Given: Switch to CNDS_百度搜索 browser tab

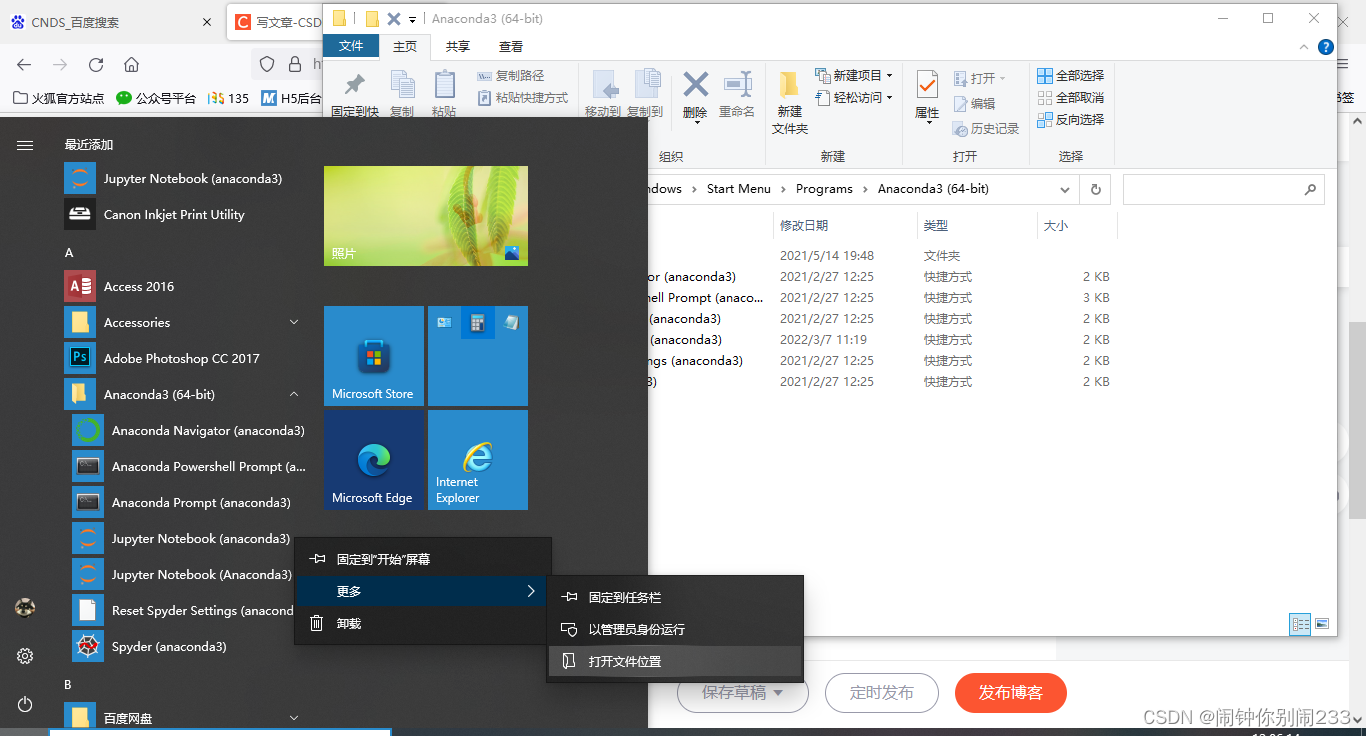Looking at the screenshot, I should tap(110, 22).
